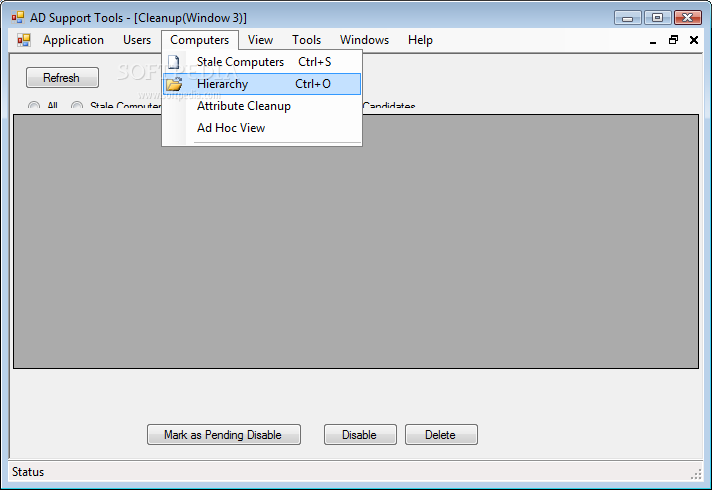This screenshot has width=712, height=490.
Task: Close the Cleanup child window
Action: click(x=693, y=40)
